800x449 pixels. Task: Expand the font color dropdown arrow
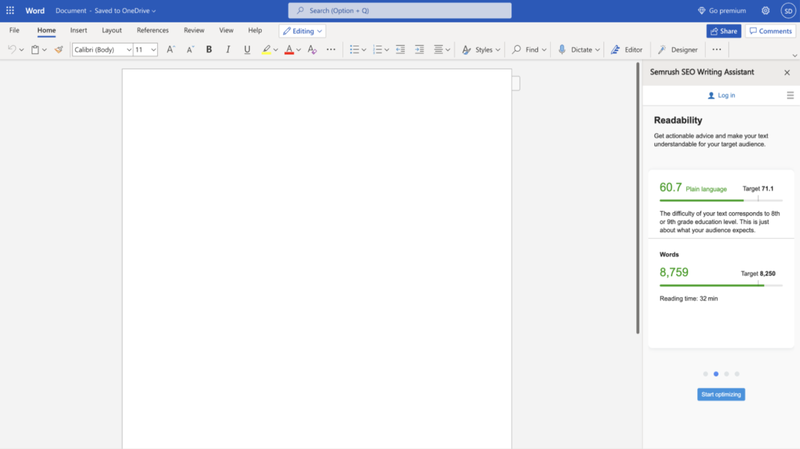click(x=298, y=50)
